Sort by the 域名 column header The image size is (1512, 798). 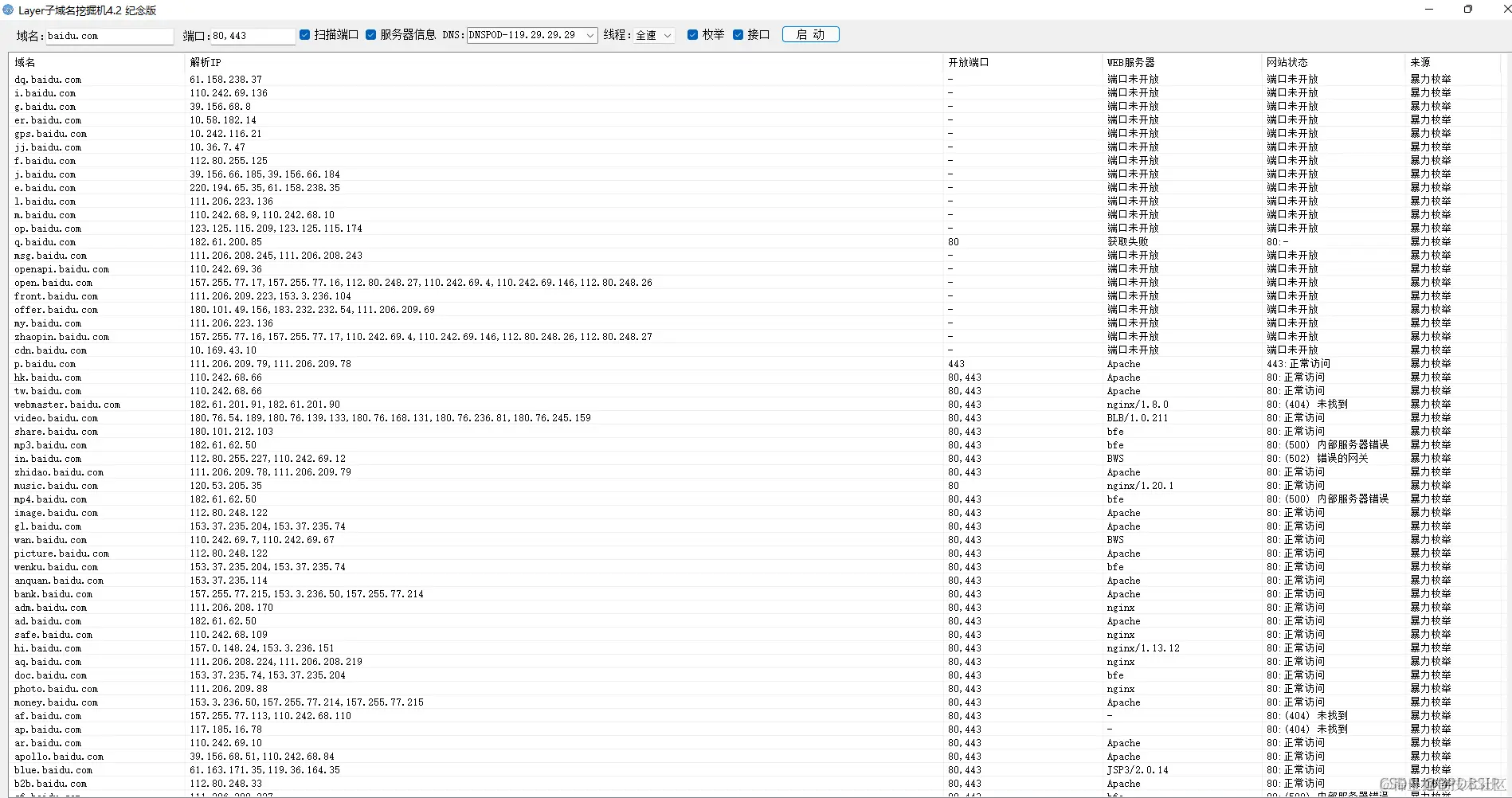[96, 62]
